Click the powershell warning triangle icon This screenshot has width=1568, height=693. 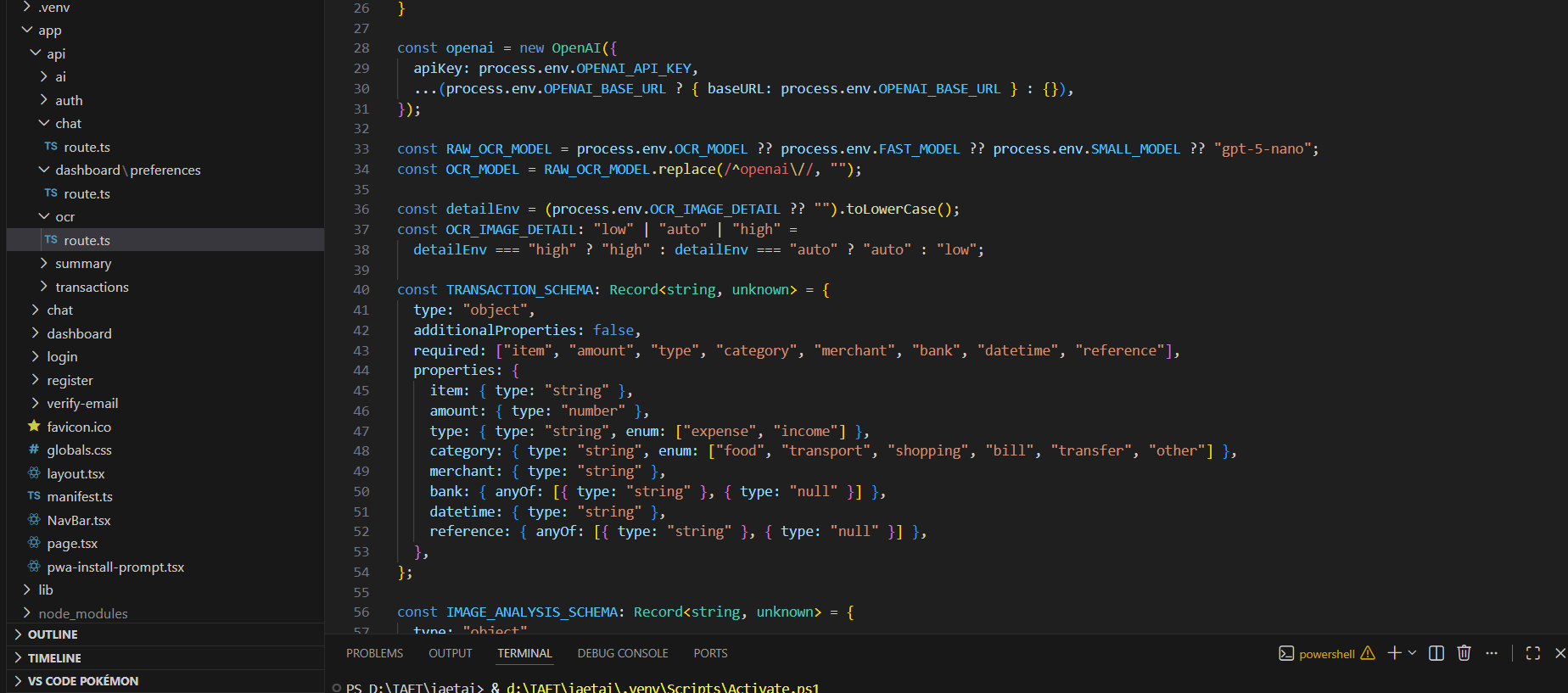point(1368,653)
